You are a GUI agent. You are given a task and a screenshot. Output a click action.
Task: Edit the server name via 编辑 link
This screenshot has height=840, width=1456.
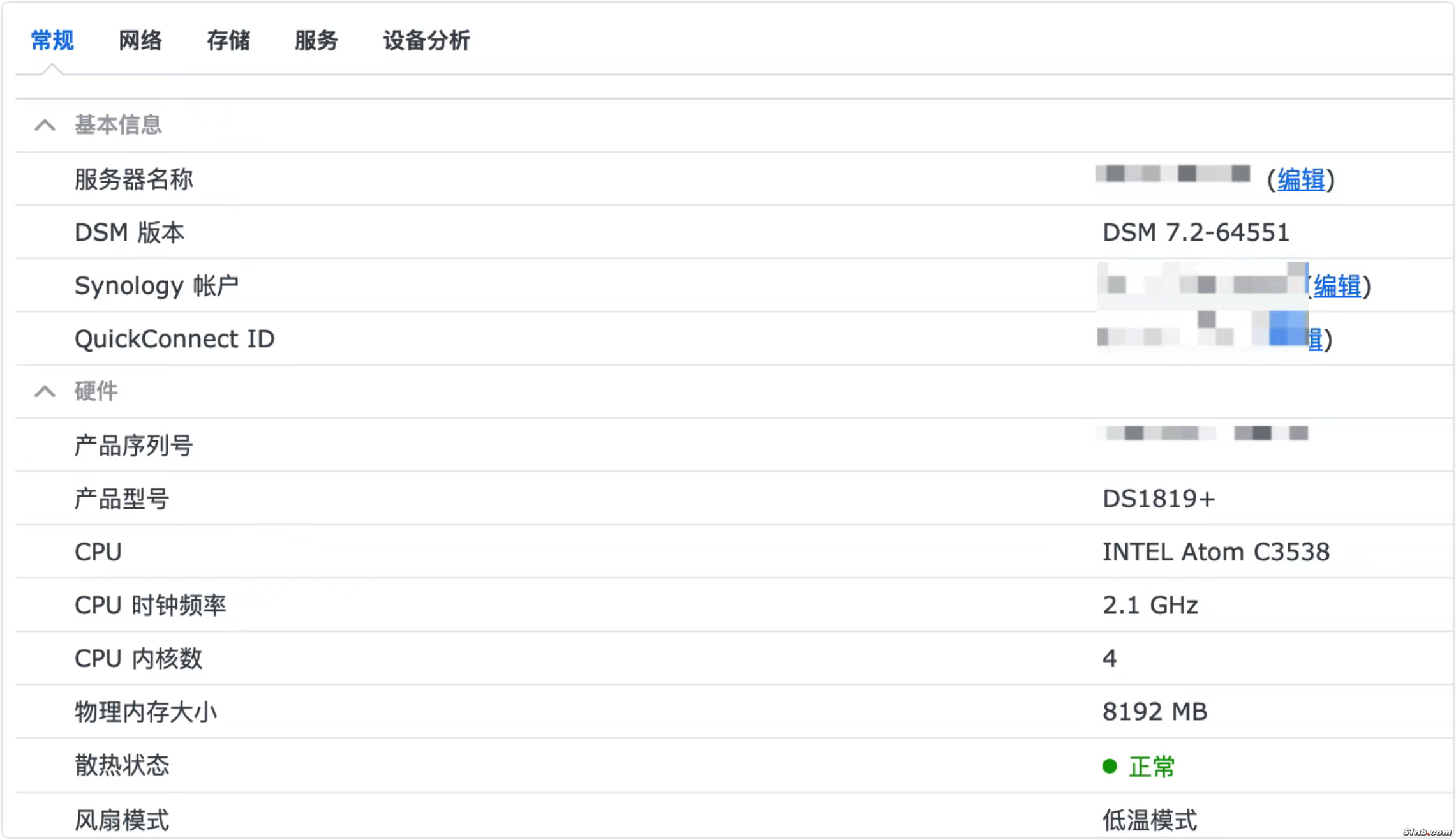pos(1300,180)
